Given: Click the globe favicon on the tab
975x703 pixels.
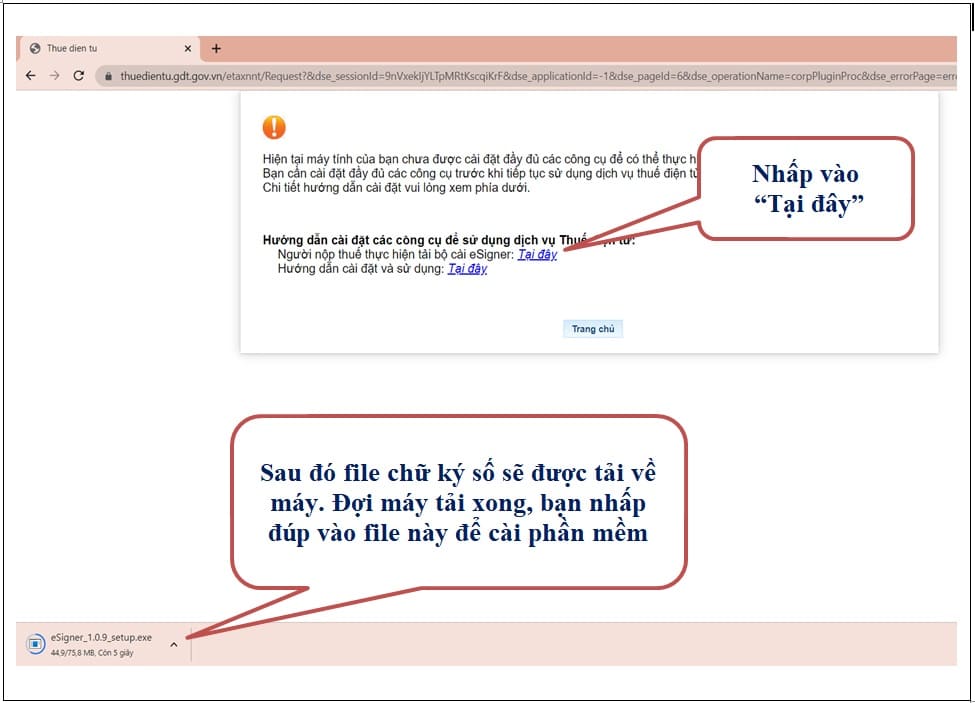Looking at the screenshot, I should tap(35, 49).
